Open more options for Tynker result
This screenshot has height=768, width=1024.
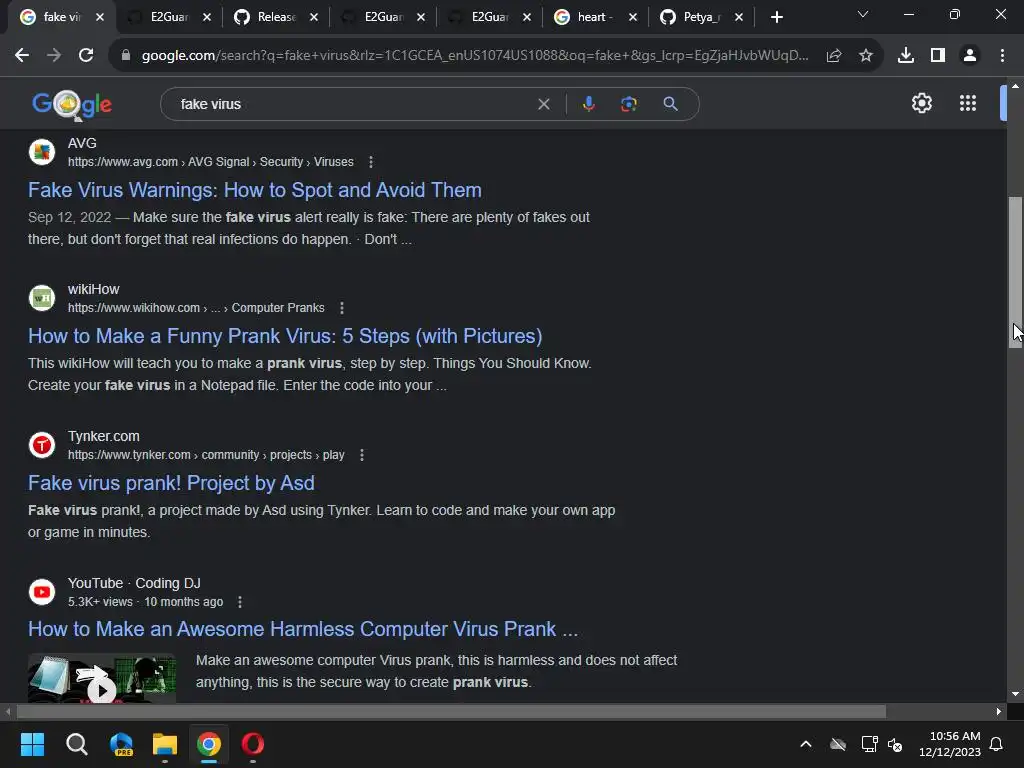(362, 455)
